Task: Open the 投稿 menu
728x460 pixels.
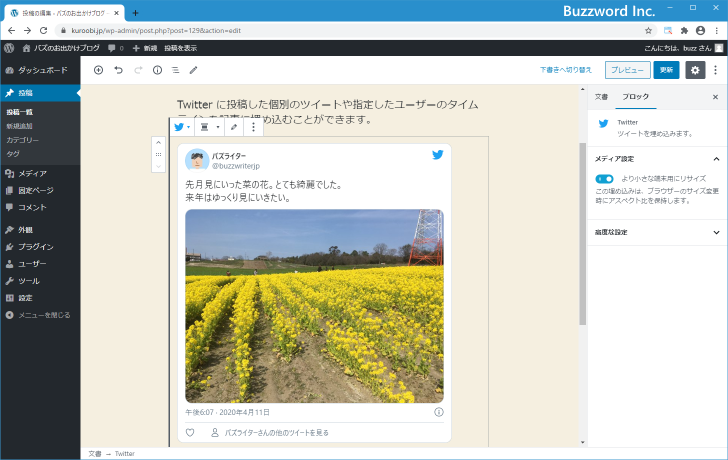Action: click(x=40, y=93)
